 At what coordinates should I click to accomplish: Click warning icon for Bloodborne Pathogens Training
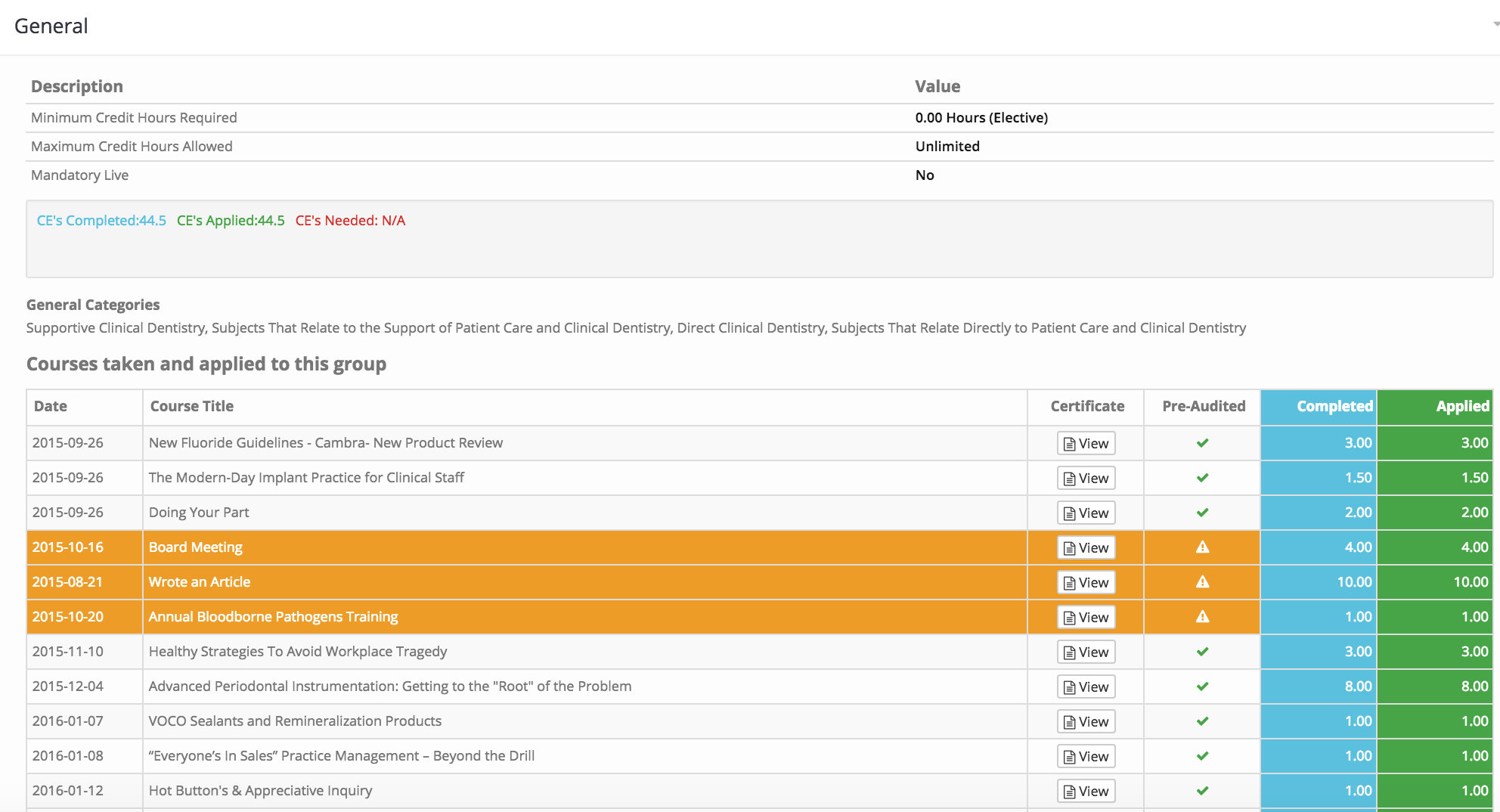tap(1202, 617)
